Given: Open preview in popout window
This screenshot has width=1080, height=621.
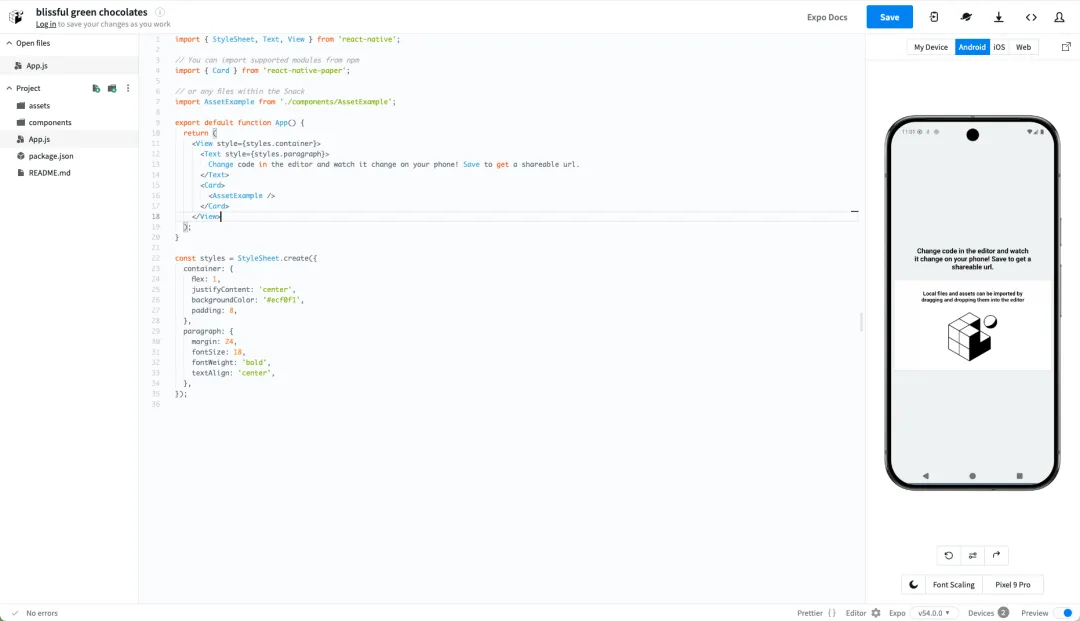Looking at the screenshot, I should [1066, 47].
